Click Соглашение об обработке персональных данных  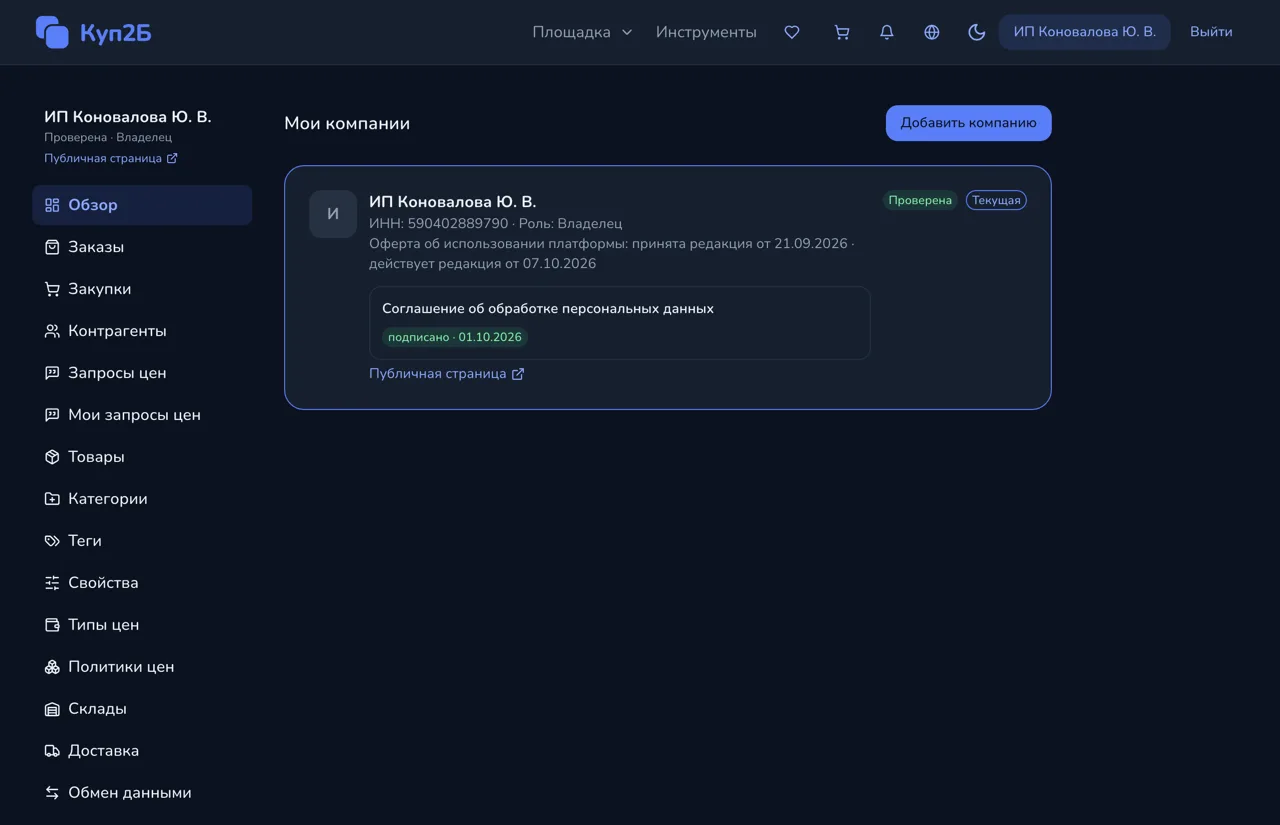pos(548,309)
